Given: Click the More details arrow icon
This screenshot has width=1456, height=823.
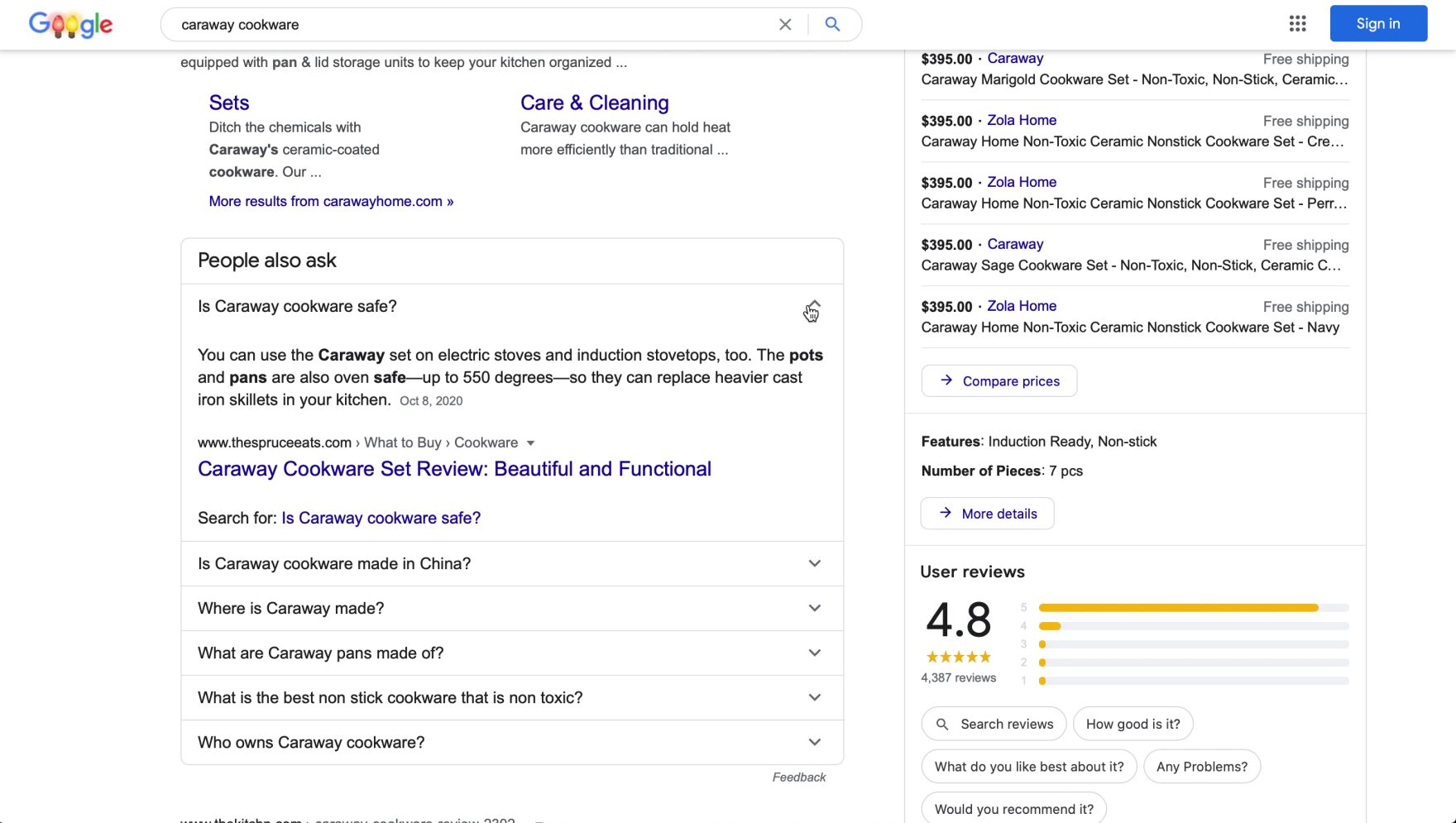Looking at the screenshot, I should [x=946, y=513].
